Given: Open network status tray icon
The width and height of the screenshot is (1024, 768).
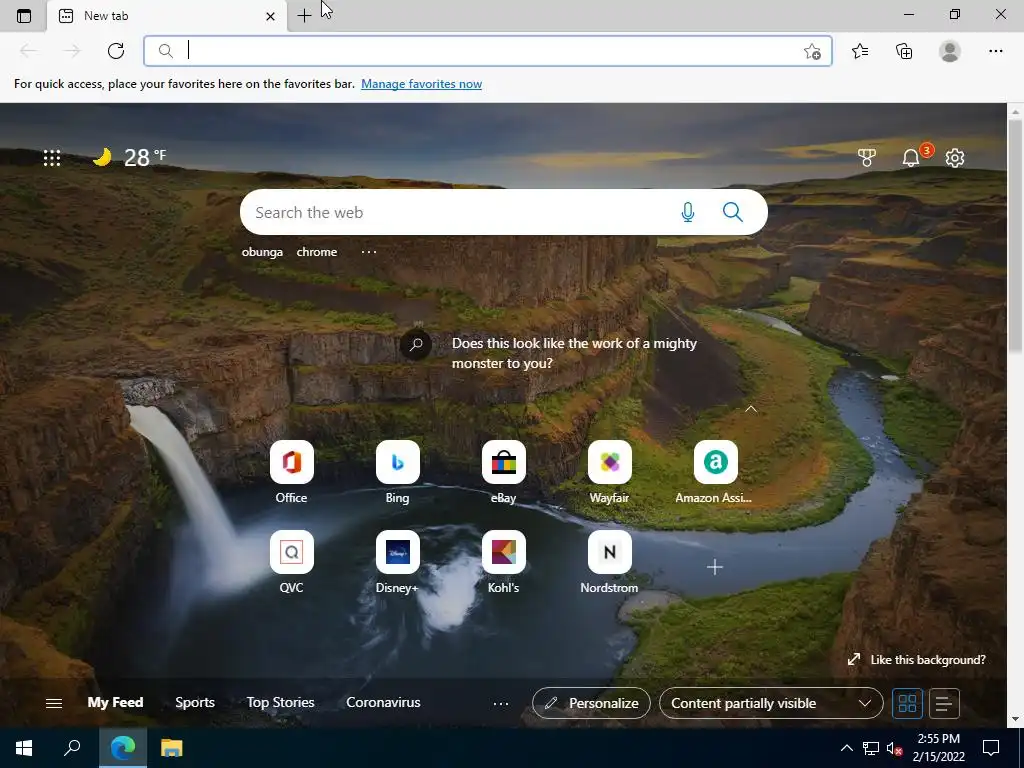Looking at the screenshot, I should 871,748.
